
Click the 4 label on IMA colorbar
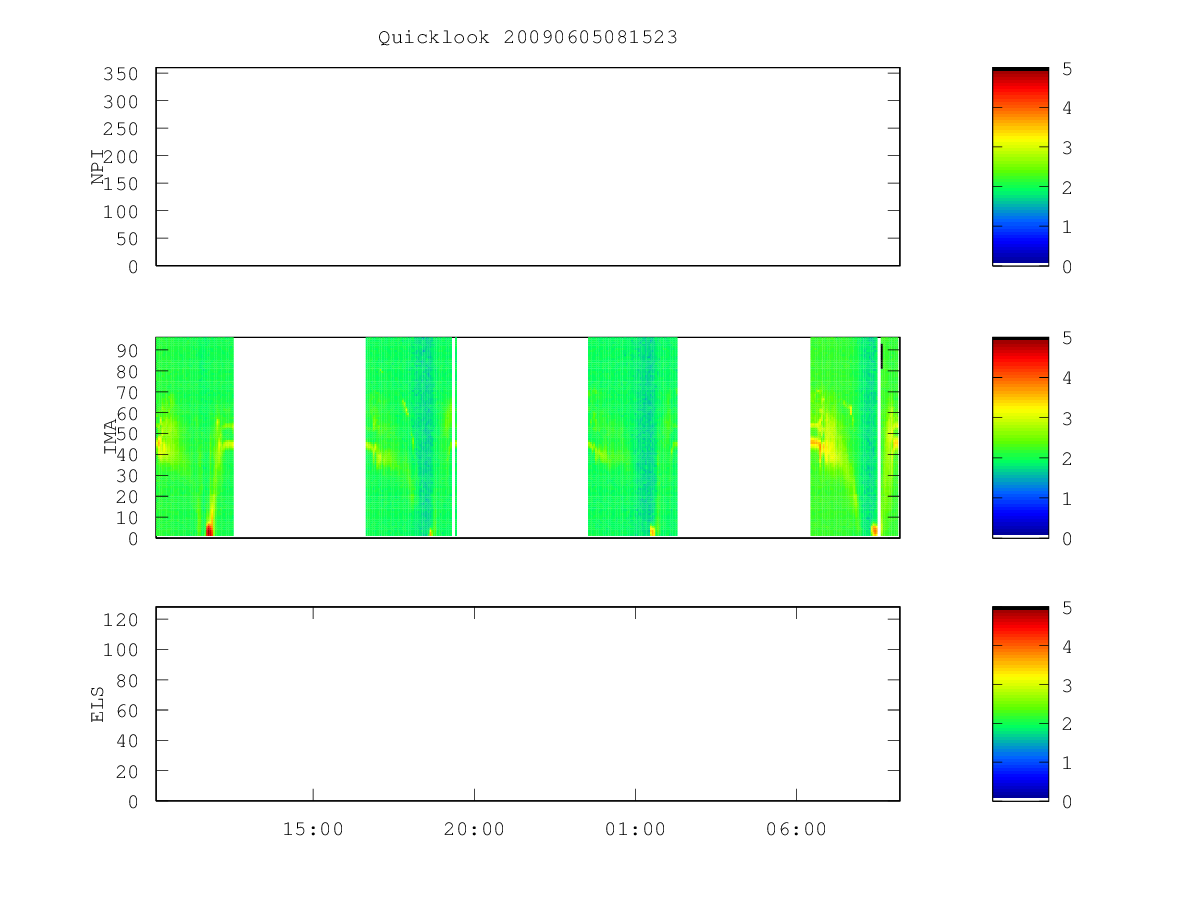(x=1068, y=378)
